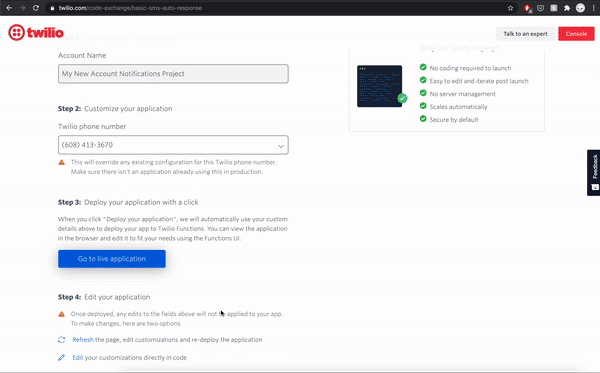The image size is (600, 373).
Task: Click the browser profile avatar
Action: pyautogui.click(x=580, y=8)
